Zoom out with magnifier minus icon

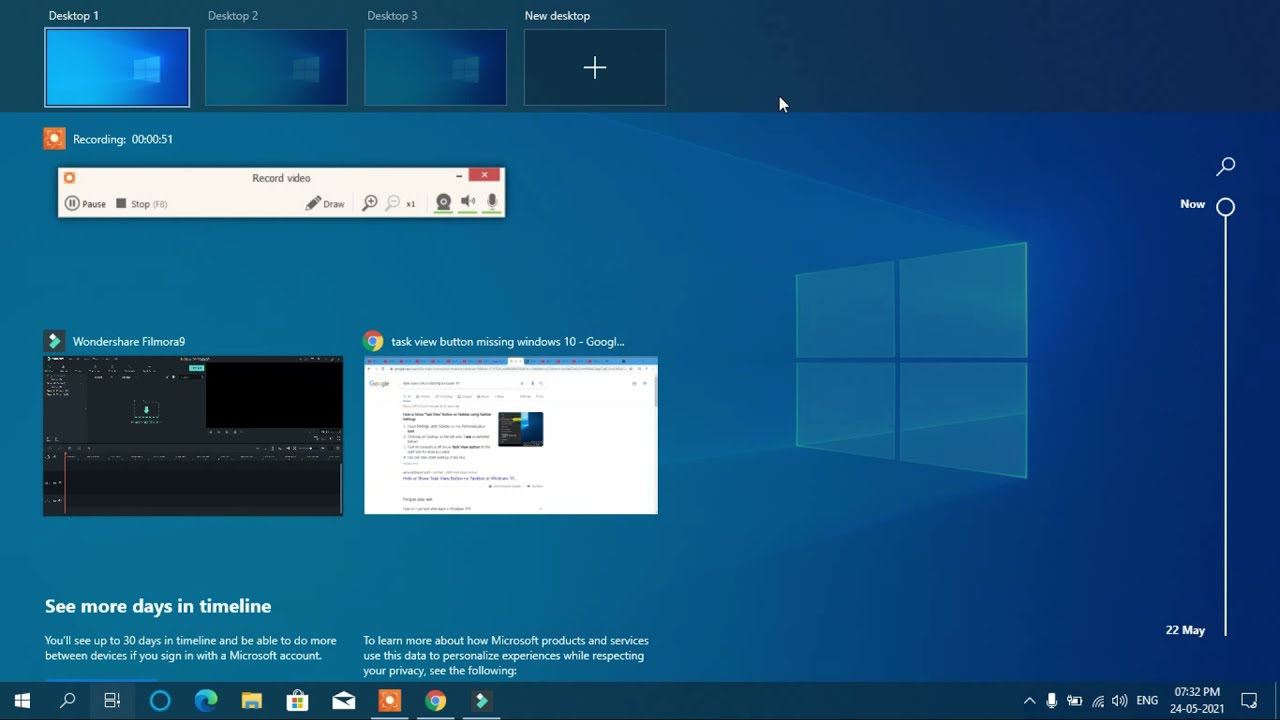[x=393, y=203]
